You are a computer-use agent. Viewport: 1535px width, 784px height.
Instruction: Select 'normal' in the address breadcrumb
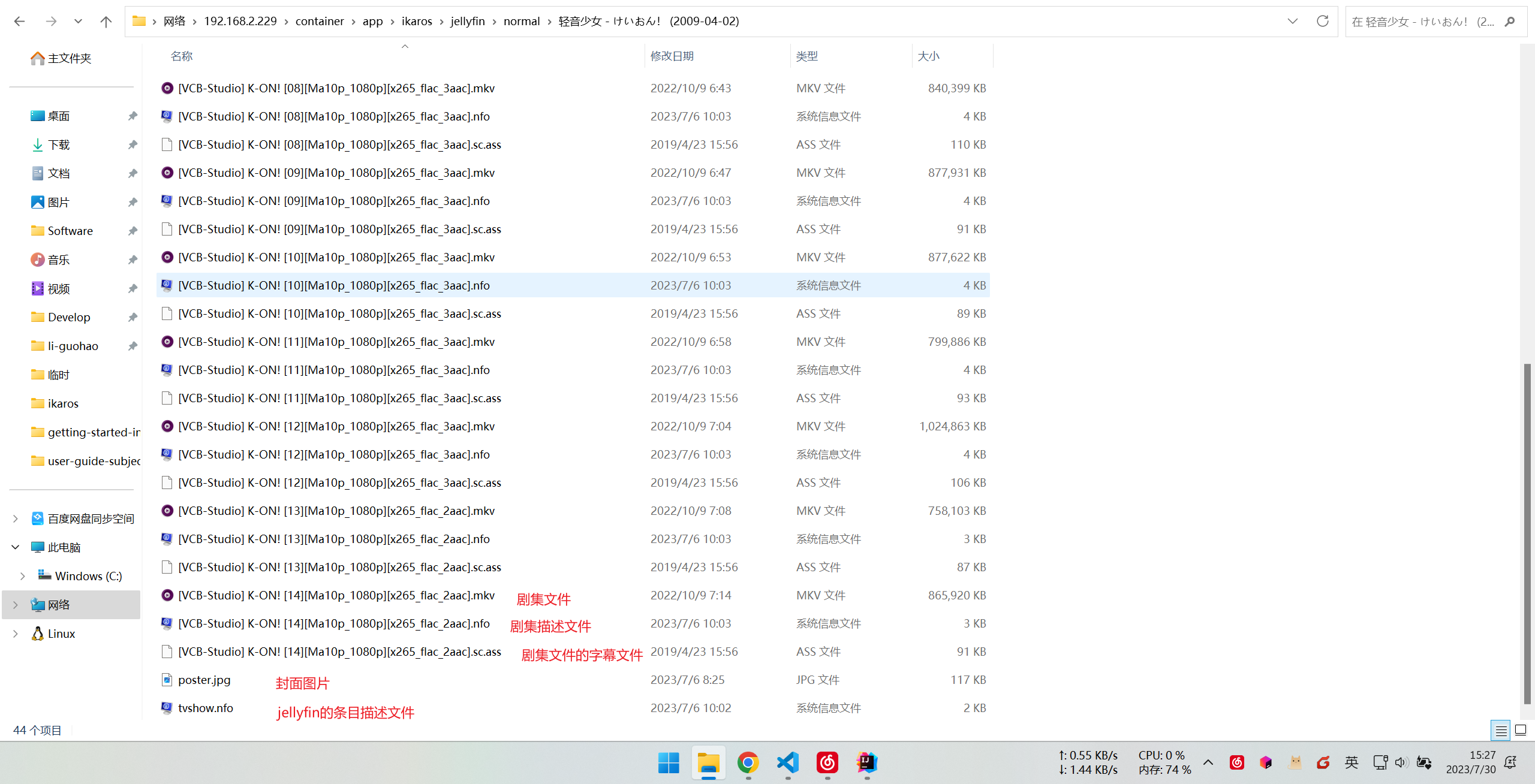522,21
